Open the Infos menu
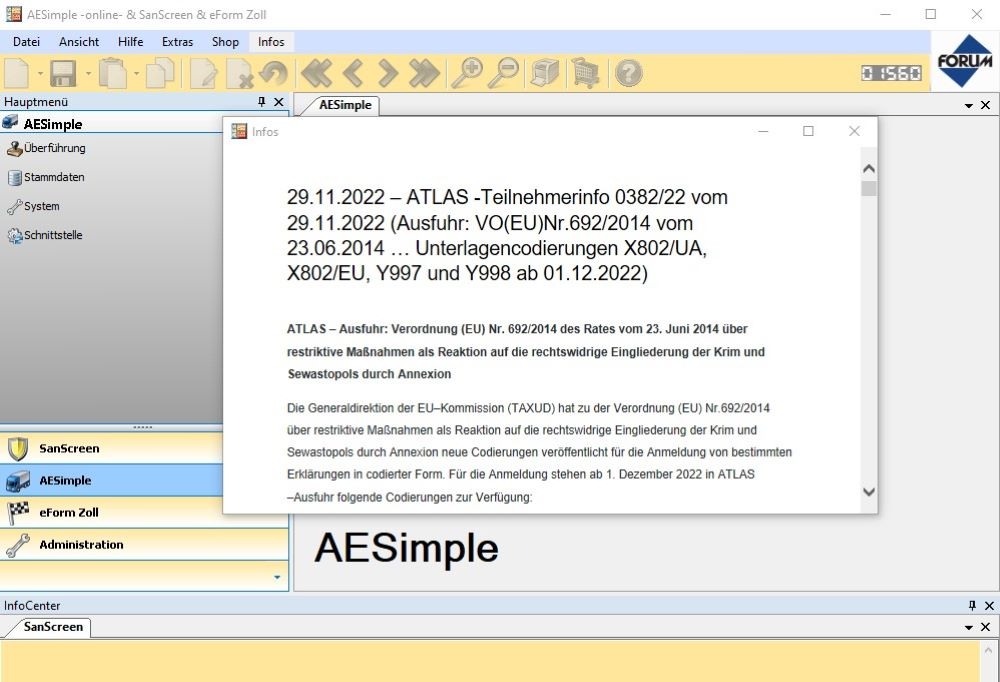 (x=271, y=41)
